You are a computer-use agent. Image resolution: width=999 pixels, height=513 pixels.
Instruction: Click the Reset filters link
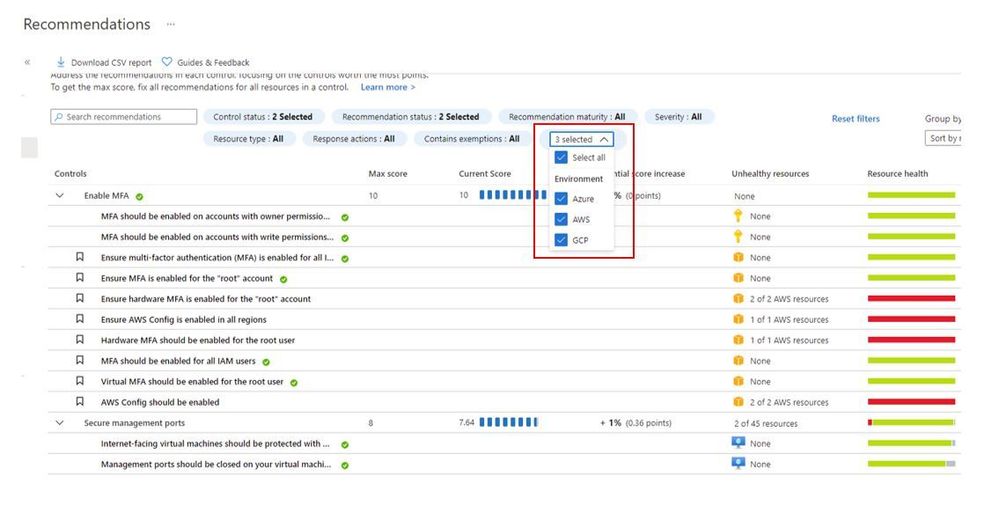(856, 119)
